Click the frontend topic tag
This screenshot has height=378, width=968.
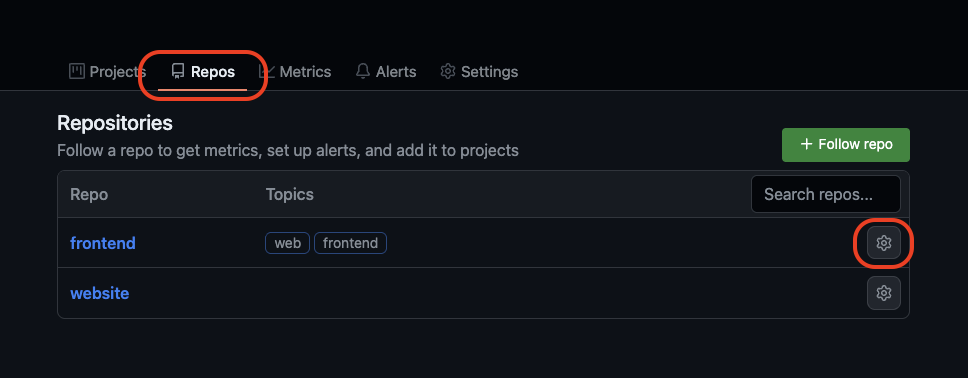click(350, 243)
